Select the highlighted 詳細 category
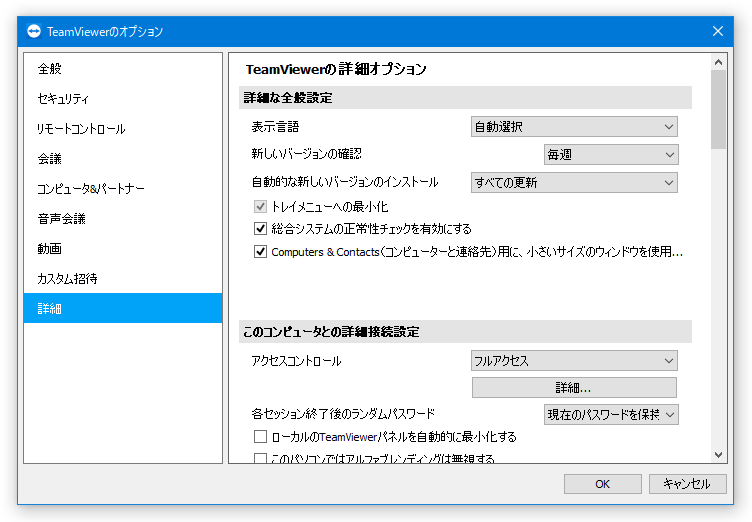Image resolution: width=752 pixels, height=522 pixels. pos(123,308)
